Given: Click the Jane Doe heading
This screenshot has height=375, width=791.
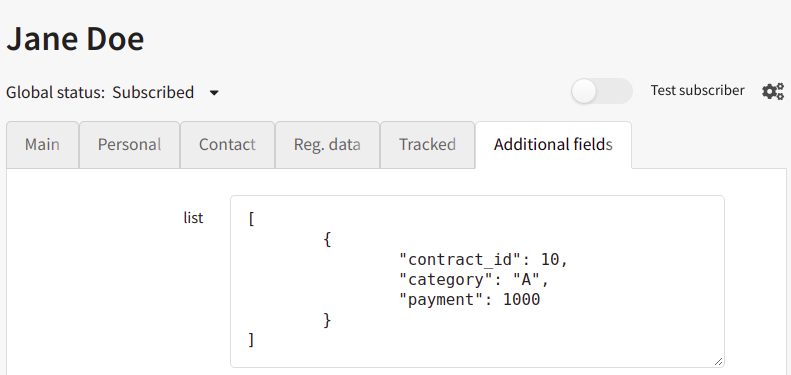Looking at the screenshot, I should pos(75,39).
